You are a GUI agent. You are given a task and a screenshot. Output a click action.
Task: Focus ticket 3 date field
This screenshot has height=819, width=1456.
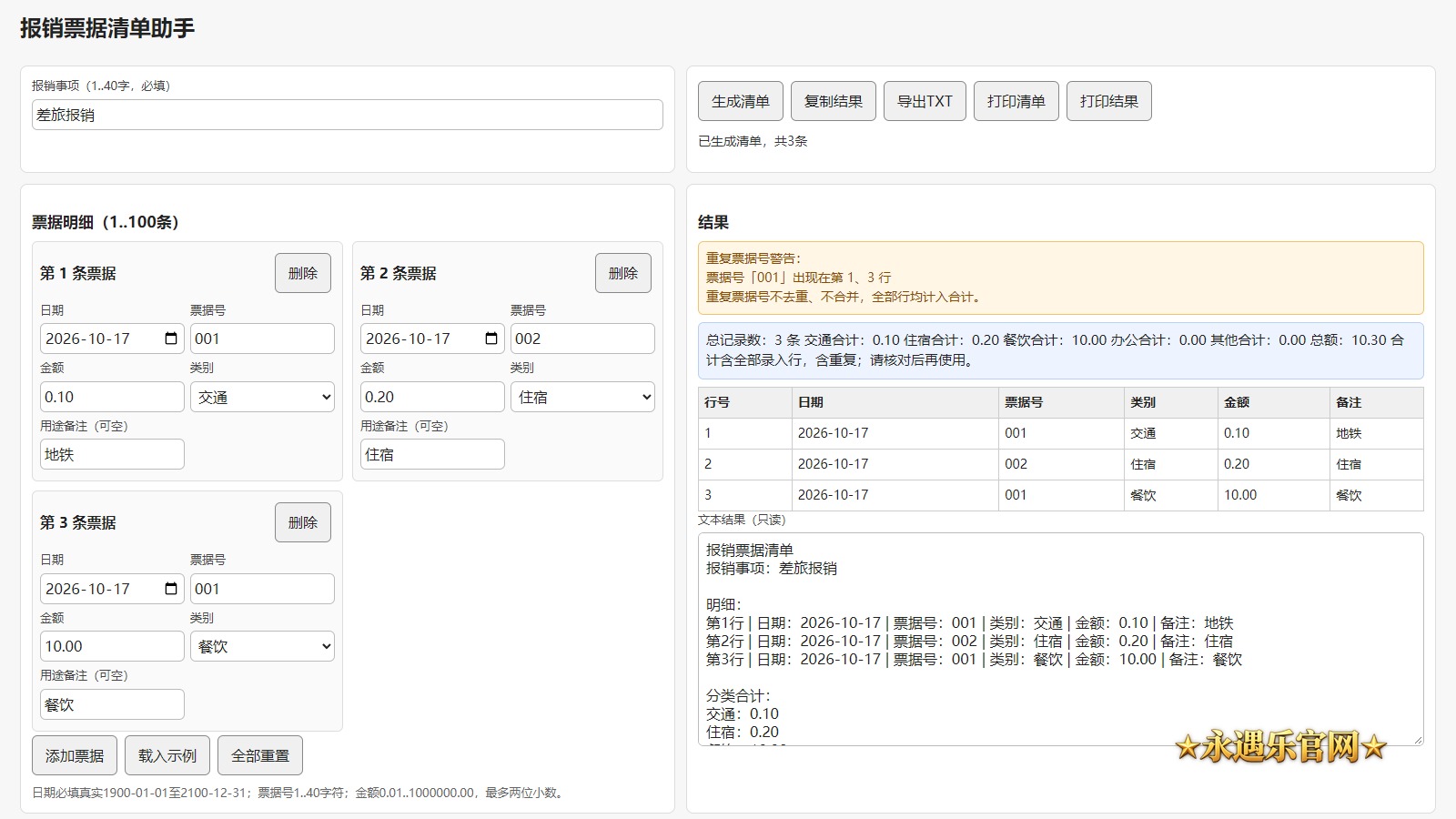click(x=112, y=589)
